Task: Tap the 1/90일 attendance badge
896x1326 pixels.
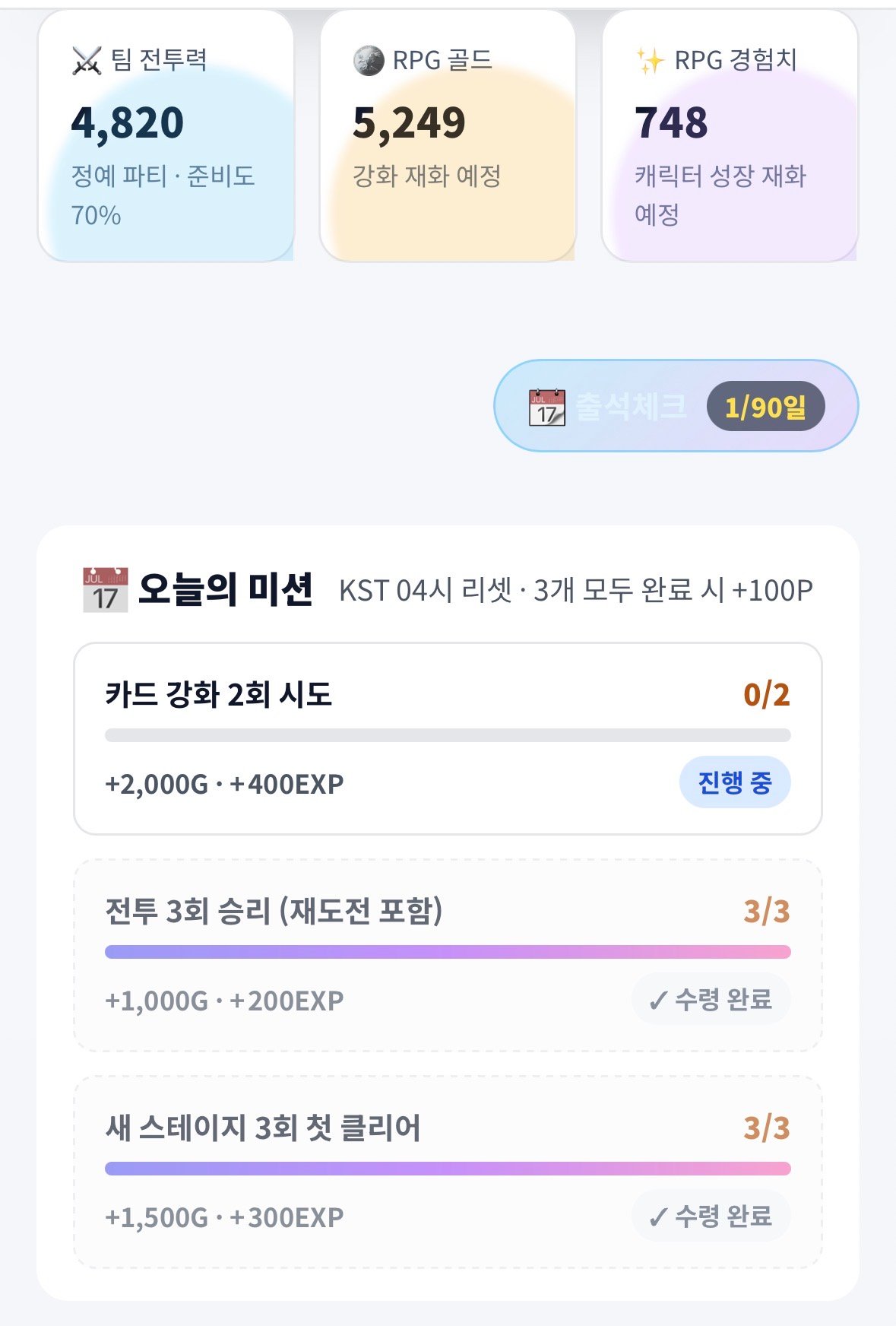Action: pos(765,407)
